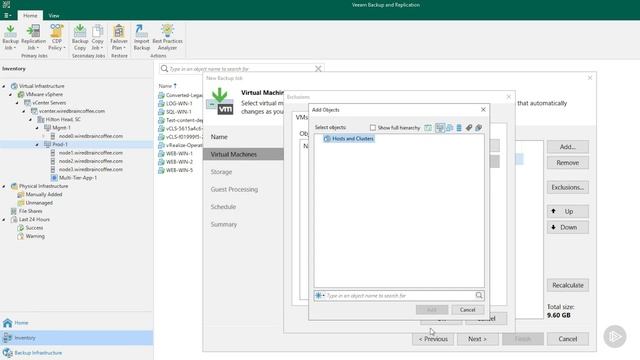Collapse the Mgmt-1 cluster node
The image size is (640, 360).
coord(37,128)
